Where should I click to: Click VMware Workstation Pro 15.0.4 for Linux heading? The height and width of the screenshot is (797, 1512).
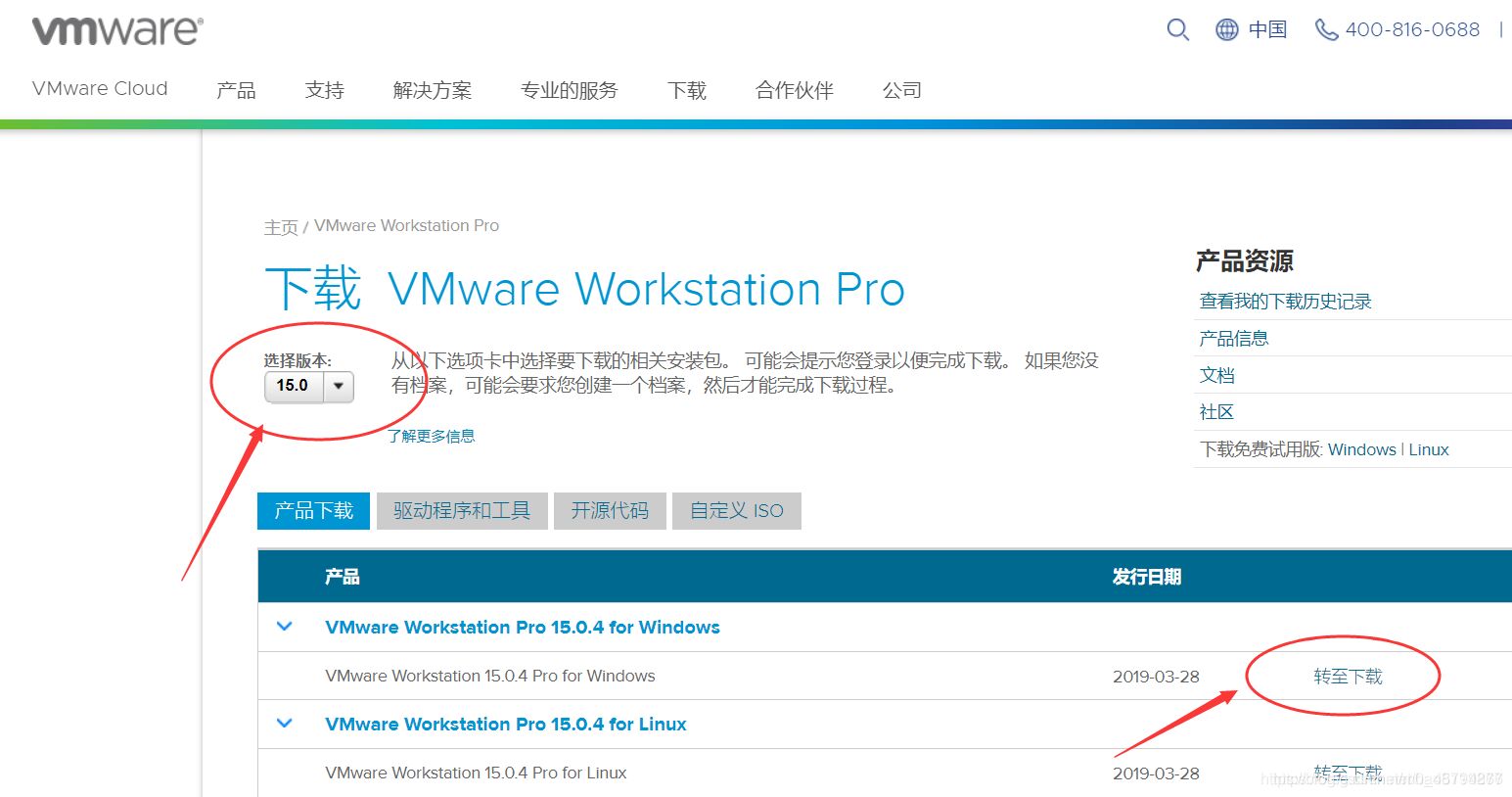tap(506, 725)
